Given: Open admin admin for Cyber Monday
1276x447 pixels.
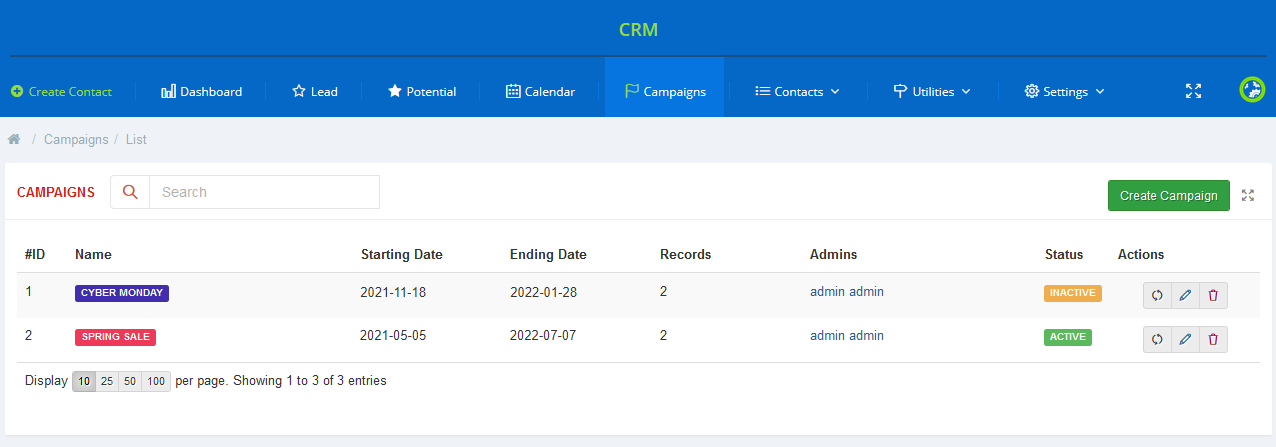Looking at the screenshot, I should (847, 292).
